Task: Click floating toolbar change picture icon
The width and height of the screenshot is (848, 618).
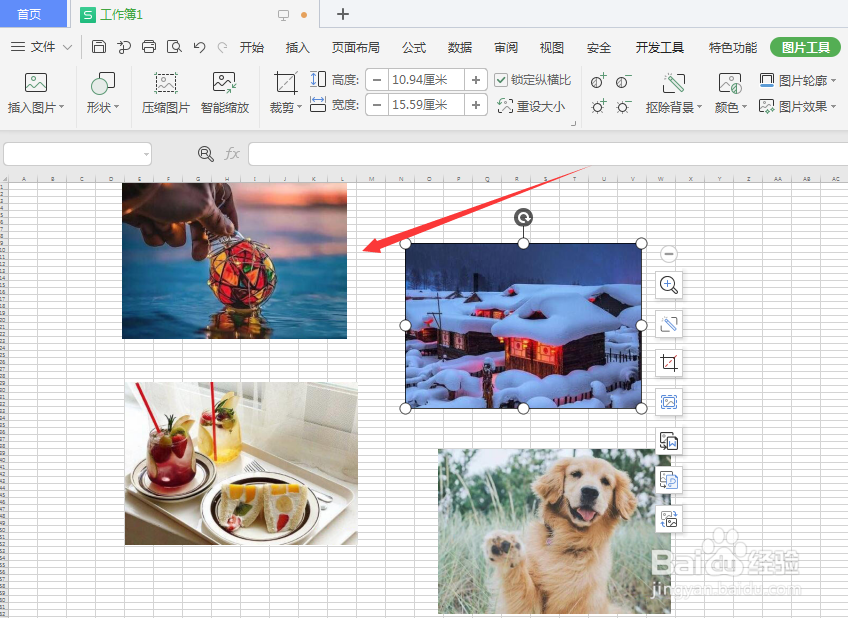Action: click(668, 519)
